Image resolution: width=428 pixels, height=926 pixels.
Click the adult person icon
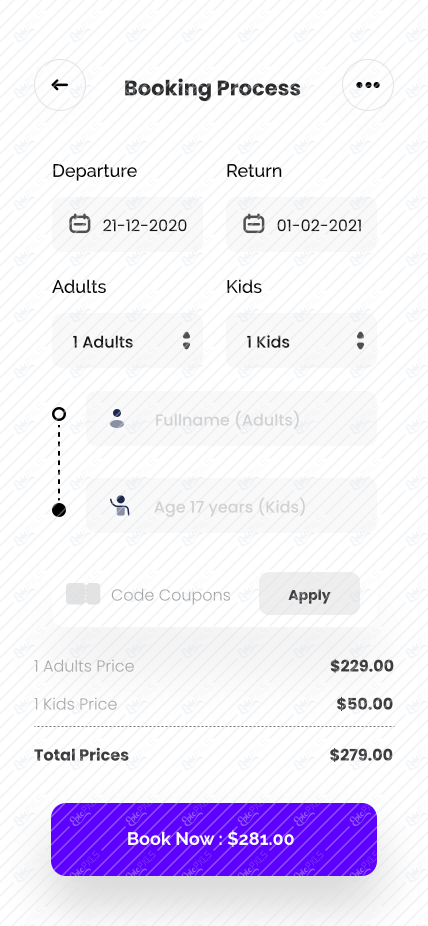pos(117,419)
